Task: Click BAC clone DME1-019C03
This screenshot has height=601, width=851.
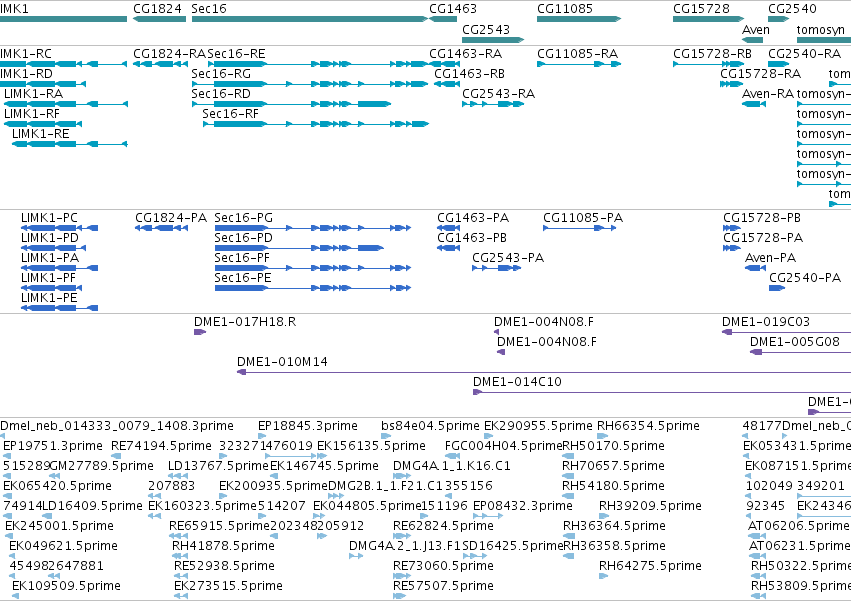Action: tap(766, 322)
